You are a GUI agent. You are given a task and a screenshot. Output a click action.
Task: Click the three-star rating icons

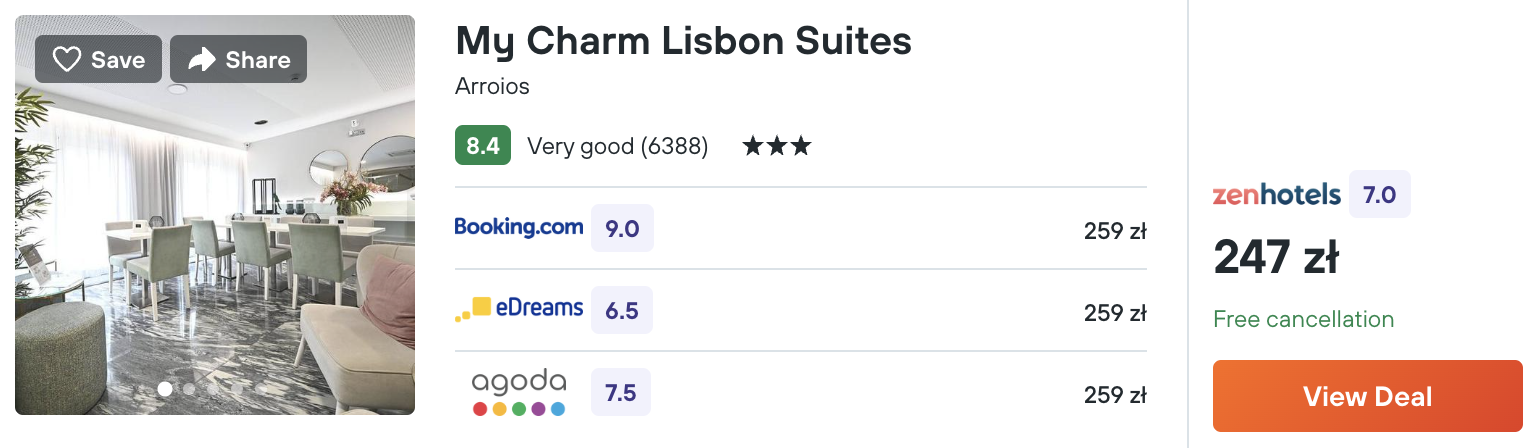pos(777,147)
